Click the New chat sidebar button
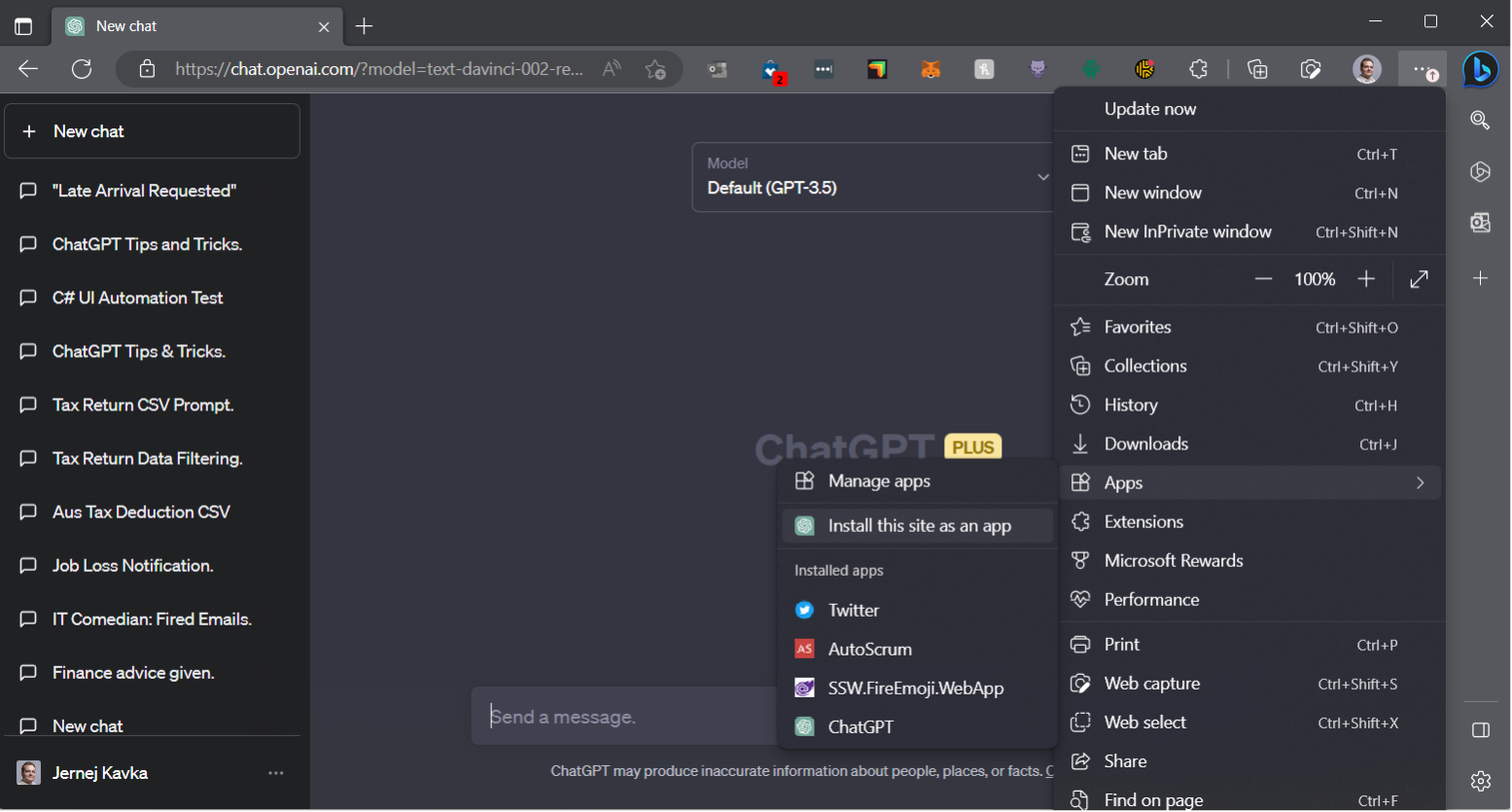This screenshot has height=812, width=1512. pyautogui.click(x=153, y=131)
